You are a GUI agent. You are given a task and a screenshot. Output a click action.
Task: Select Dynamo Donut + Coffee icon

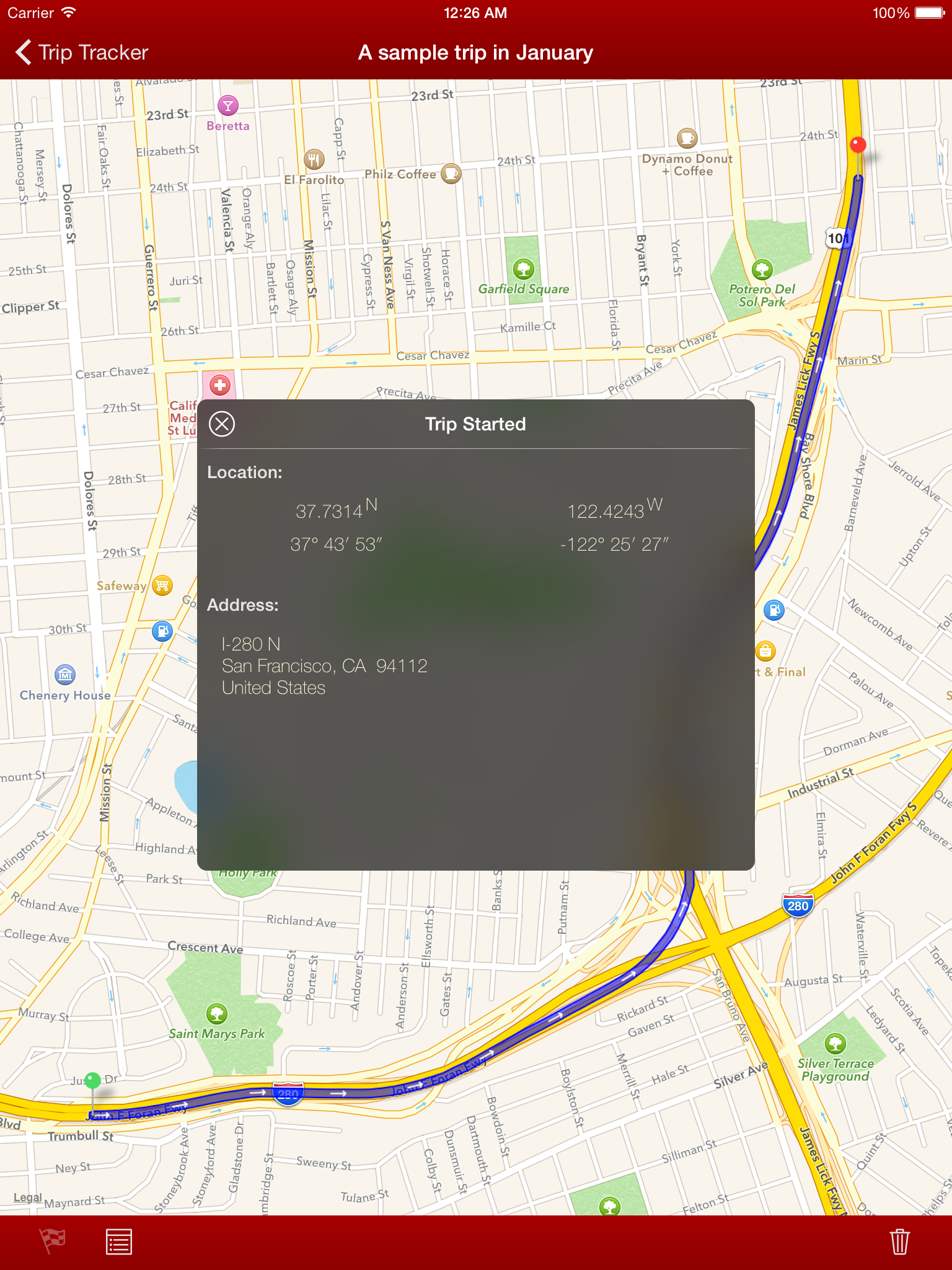[x=687, y=138]
